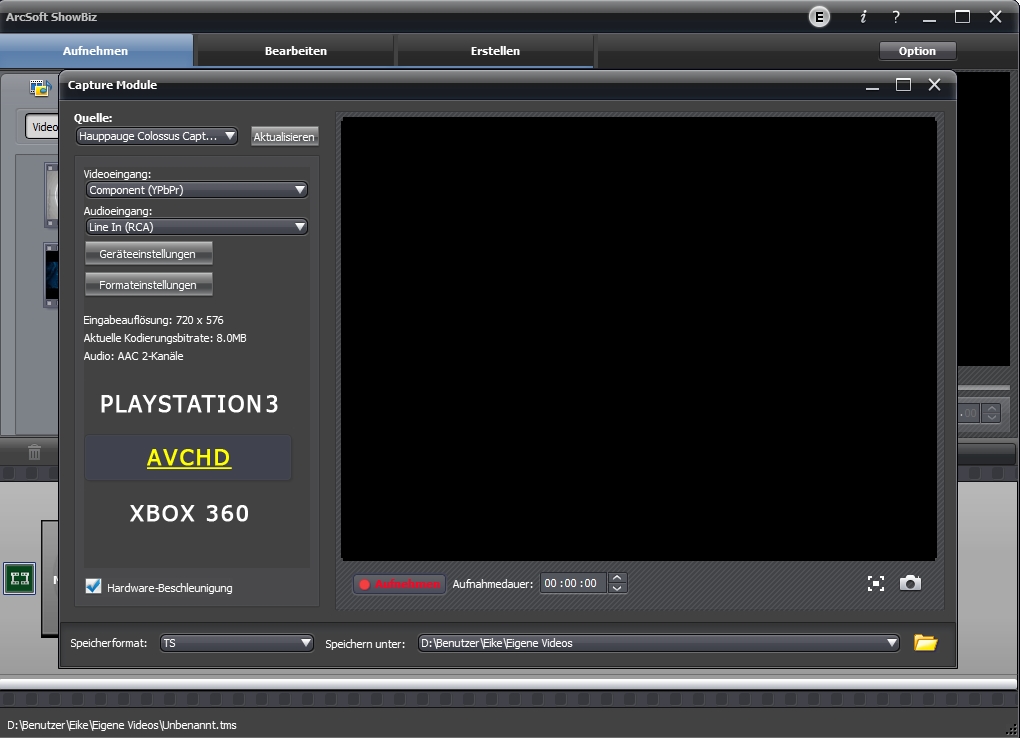
Task: Minimize the Capture Module window
Action: [x=872, y=85]
